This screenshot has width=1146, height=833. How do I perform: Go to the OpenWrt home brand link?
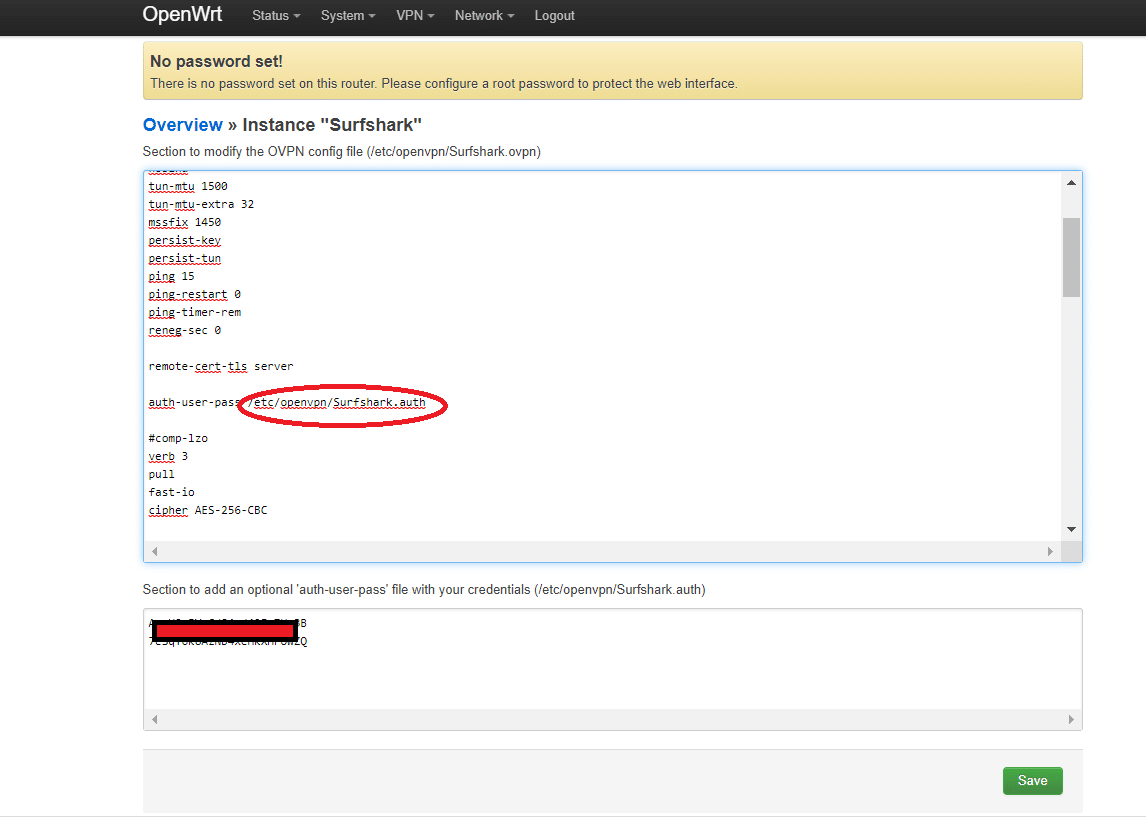point(182,15)
